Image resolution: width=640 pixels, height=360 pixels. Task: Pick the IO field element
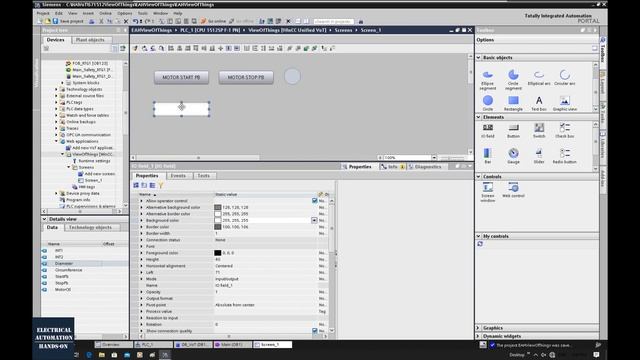point(487,131)
